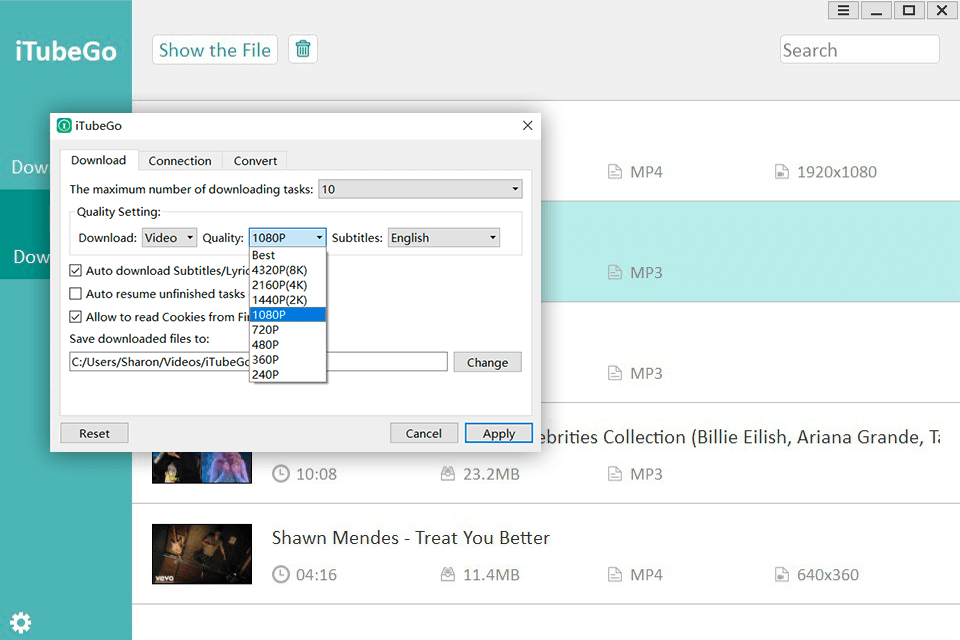The width and height of the screenshot is (960, 640).
Task: Click the Search input field
Action: tap(859, 50)
